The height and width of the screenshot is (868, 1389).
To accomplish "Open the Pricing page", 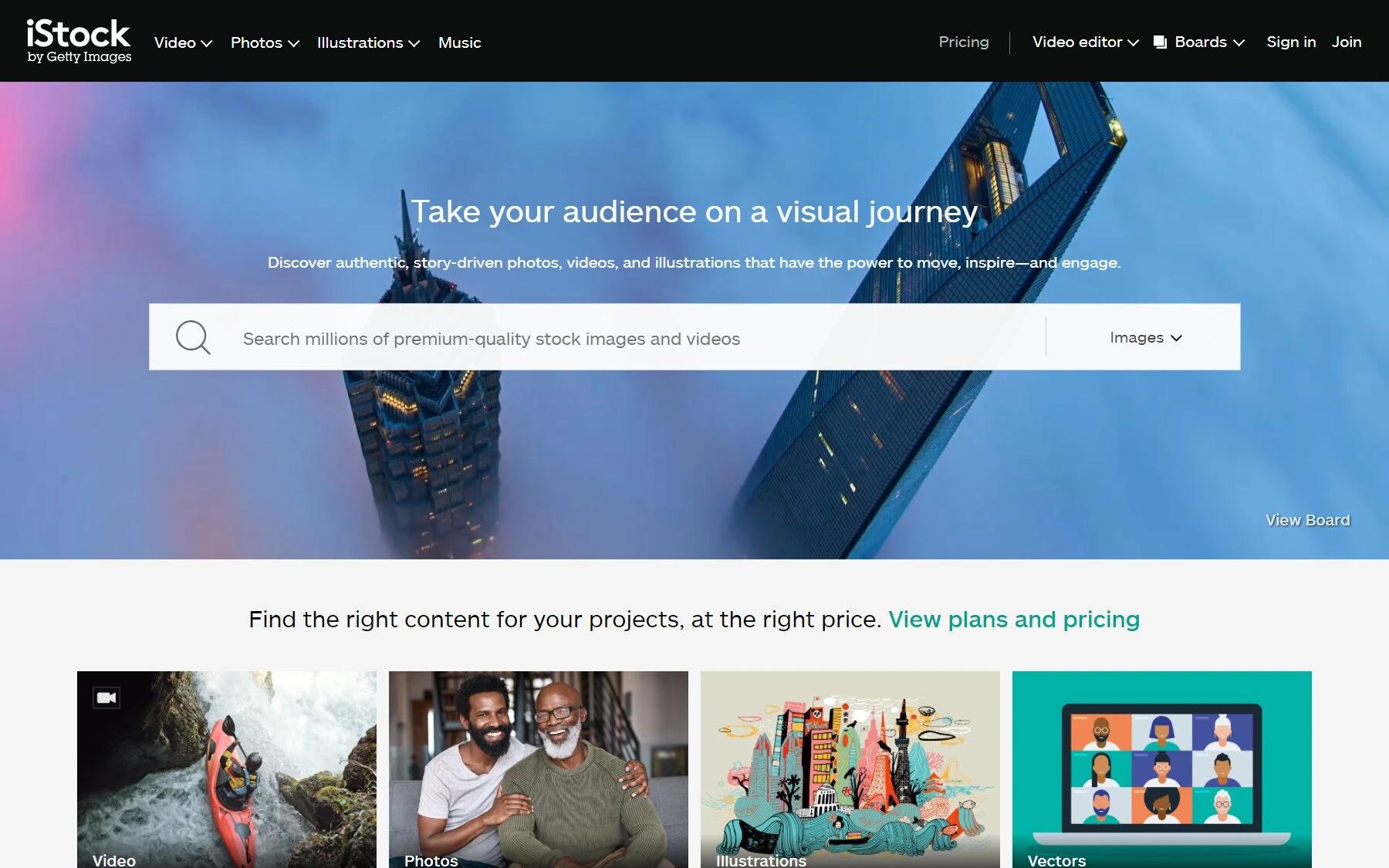I will click(963, 42).
